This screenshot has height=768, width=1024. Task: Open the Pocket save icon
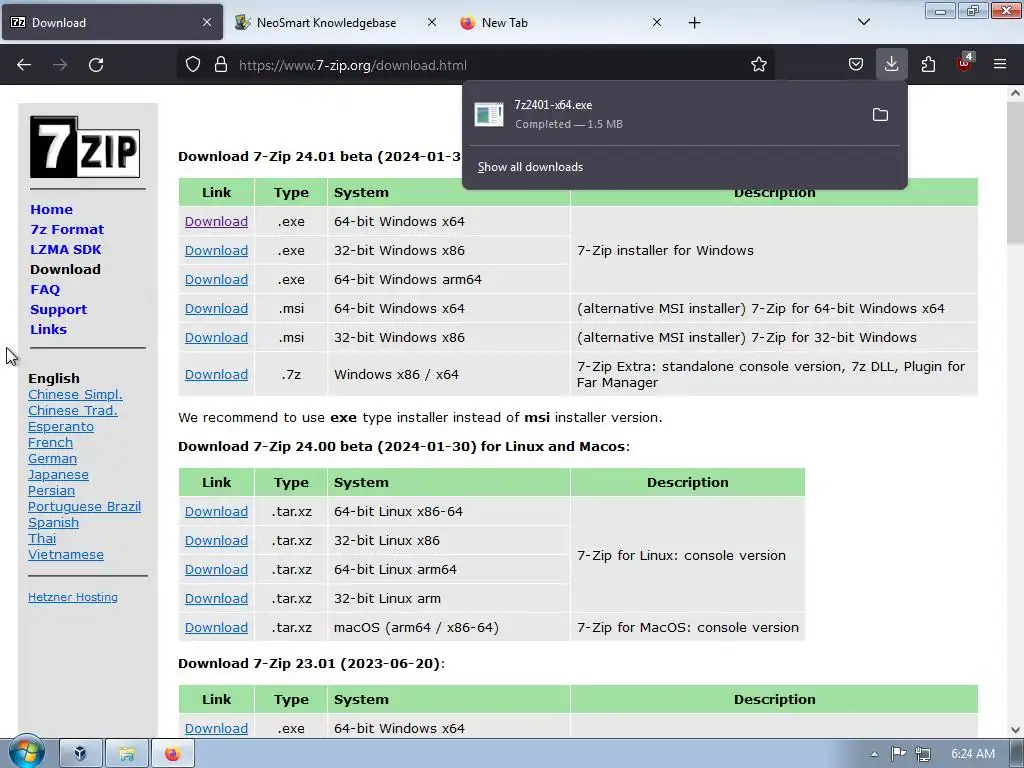click(x=856, y=65)
